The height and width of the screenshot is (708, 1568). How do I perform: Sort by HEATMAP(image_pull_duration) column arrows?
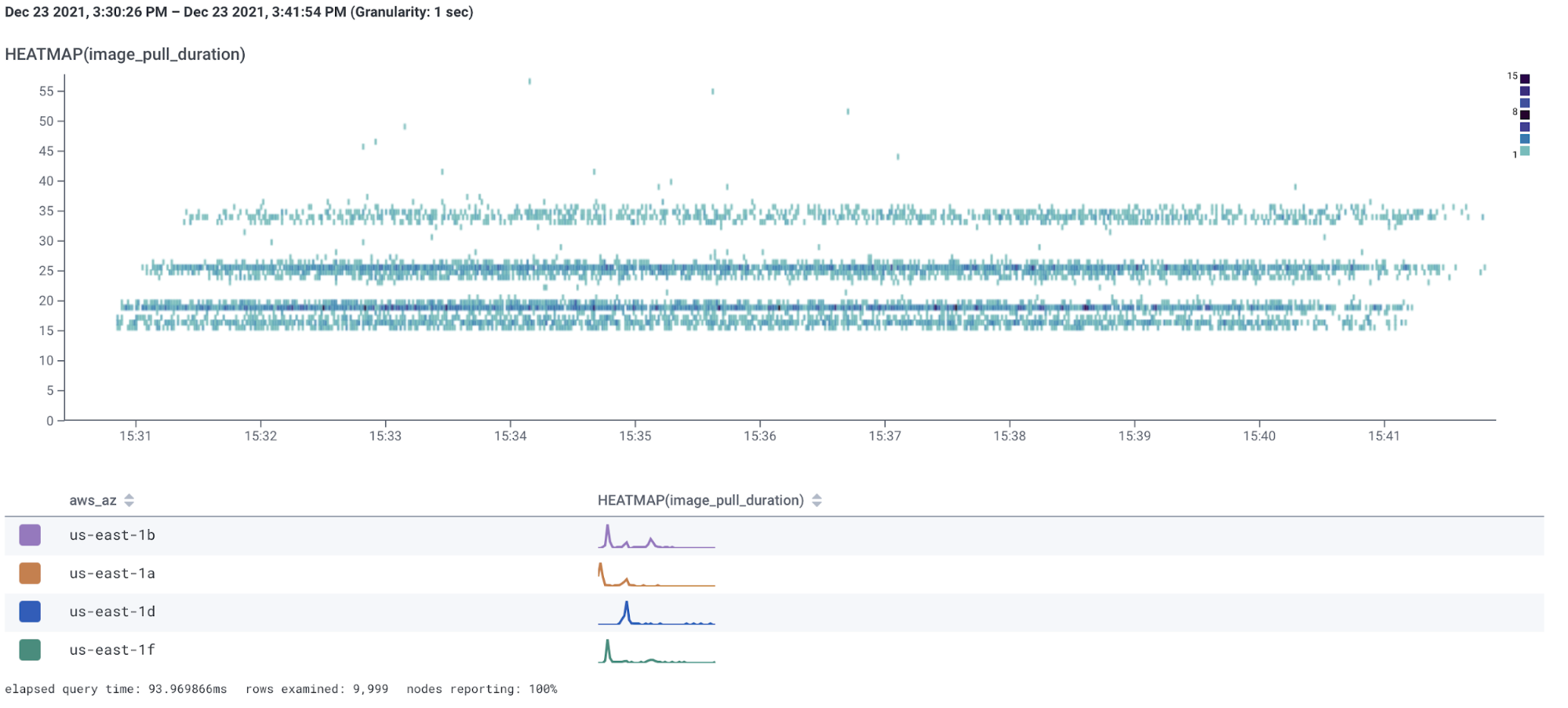pos(817,501)
